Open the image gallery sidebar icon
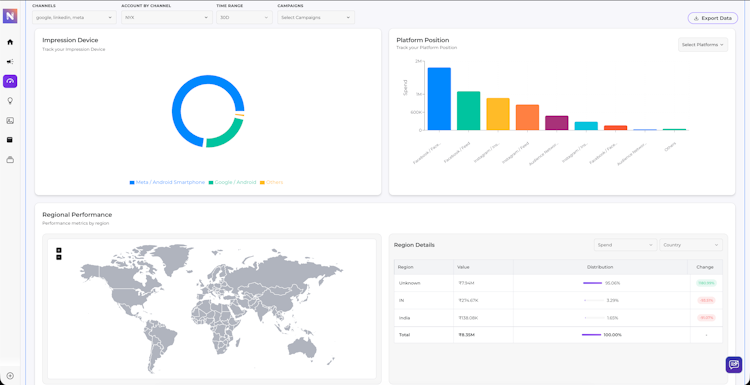Viewport: 750px width, 385px height. click(10, 121)
